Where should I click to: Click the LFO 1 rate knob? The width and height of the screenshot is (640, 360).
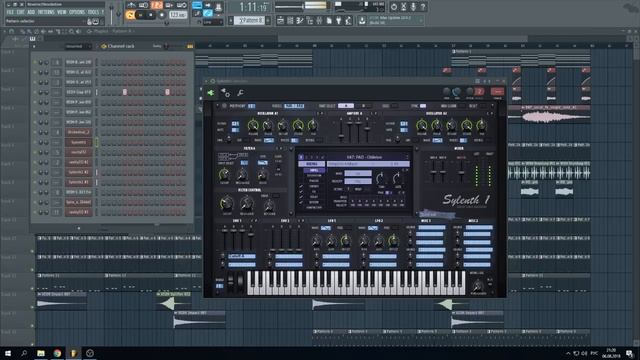(x=316, y=240)
